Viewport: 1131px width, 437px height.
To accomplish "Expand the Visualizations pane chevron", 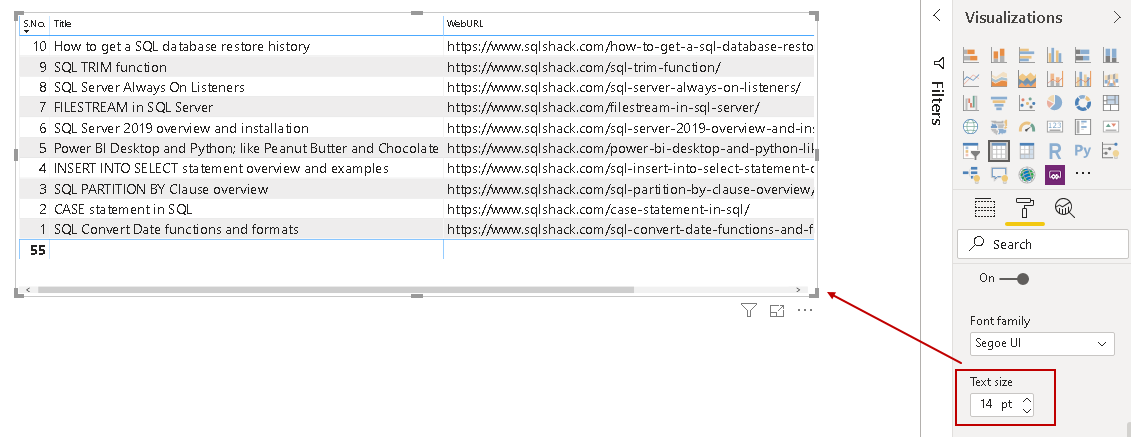I will point(1117,17).
